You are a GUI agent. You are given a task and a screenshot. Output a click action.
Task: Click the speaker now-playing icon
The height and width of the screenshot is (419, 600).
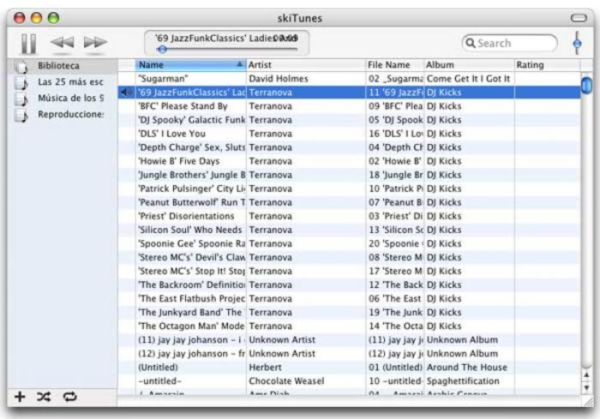tap(126, 92)
